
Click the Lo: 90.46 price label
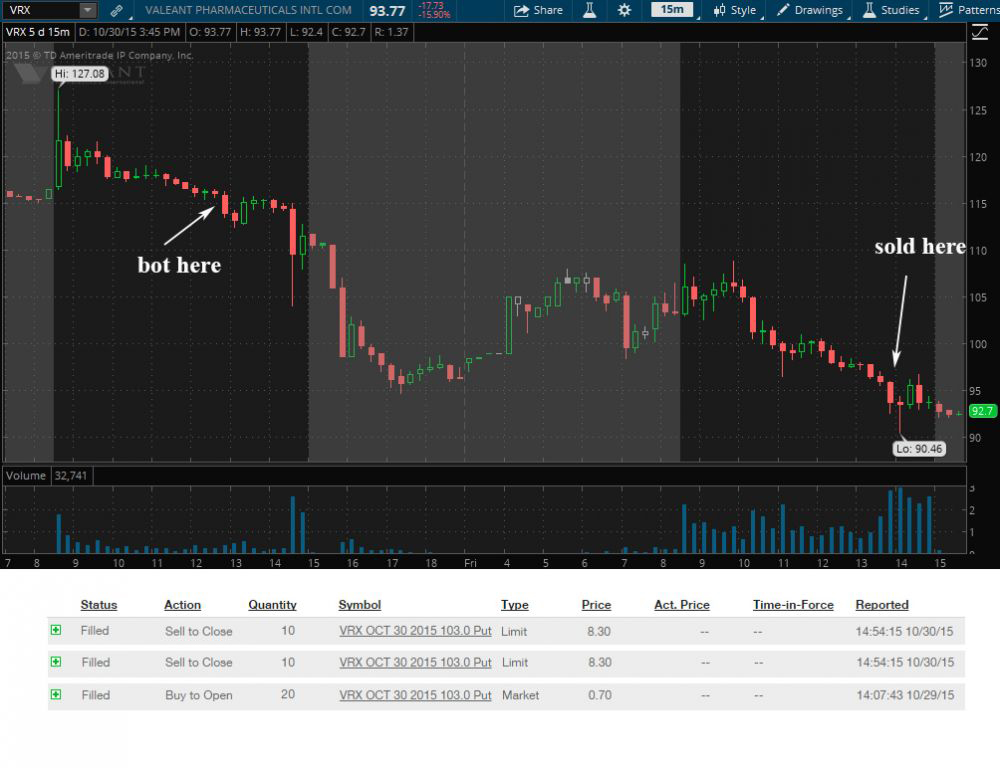tap(917, 449)
